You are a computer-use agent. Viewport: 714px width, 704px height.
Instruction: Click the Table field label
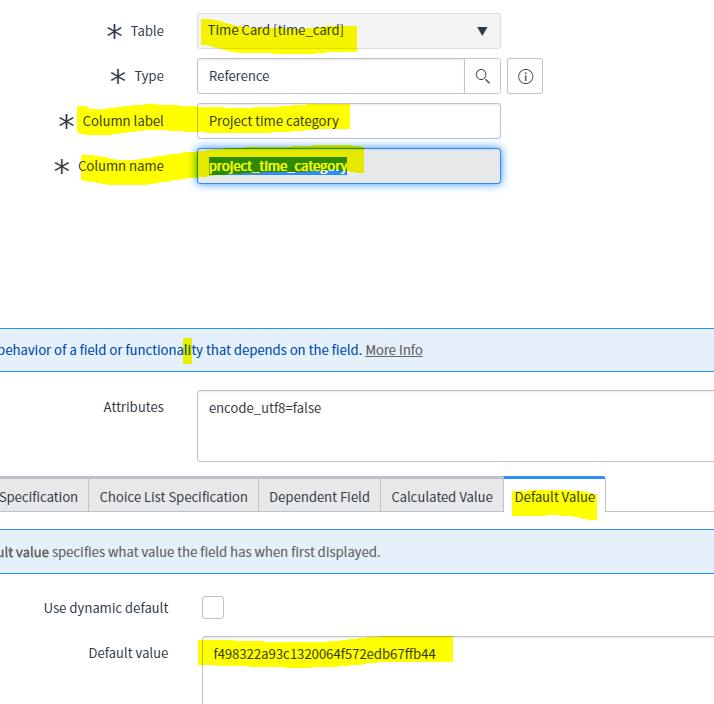(147, 31)
